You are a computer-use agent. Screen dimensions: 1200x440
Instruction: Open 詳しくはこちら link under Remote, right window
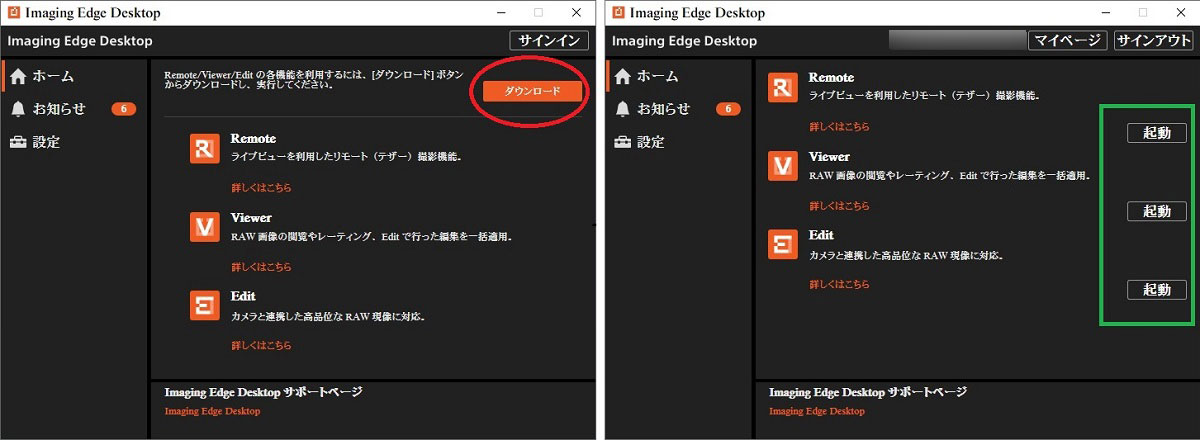pos(839,127)
